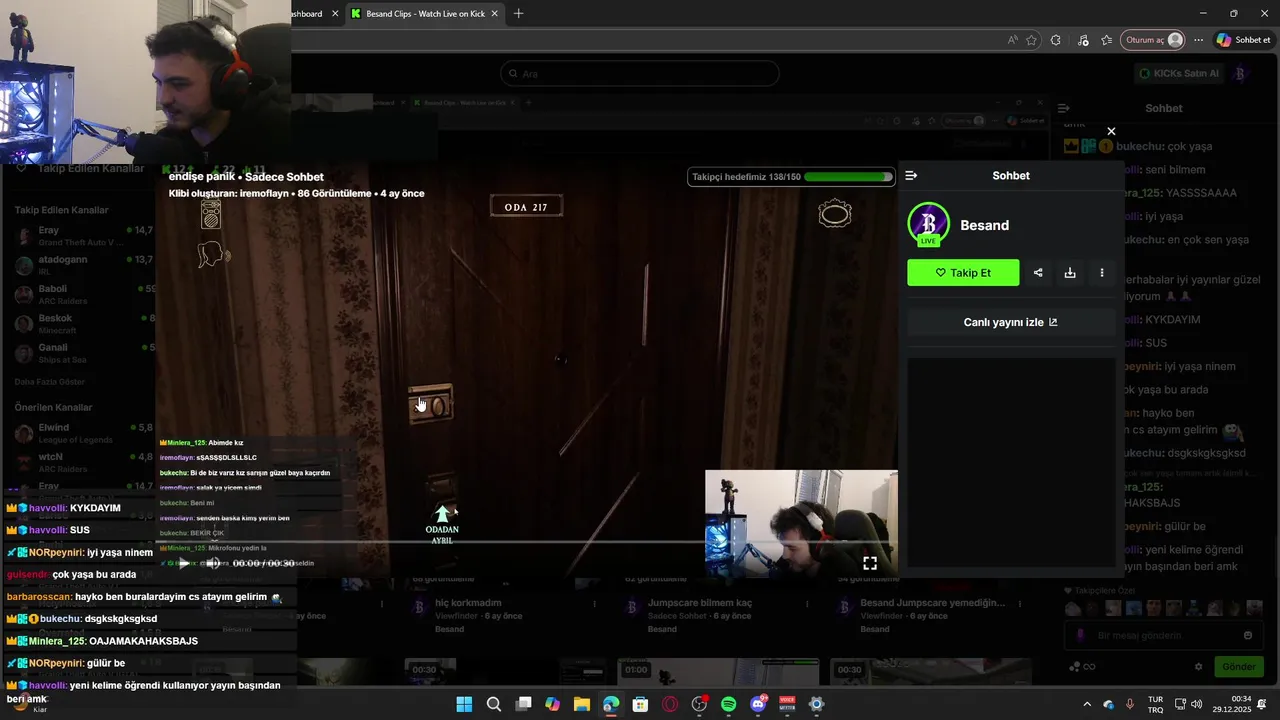Focus the Kick search box labeled Ara
This screenshot has height=720, width=1280.
click(x=640, y=73)
